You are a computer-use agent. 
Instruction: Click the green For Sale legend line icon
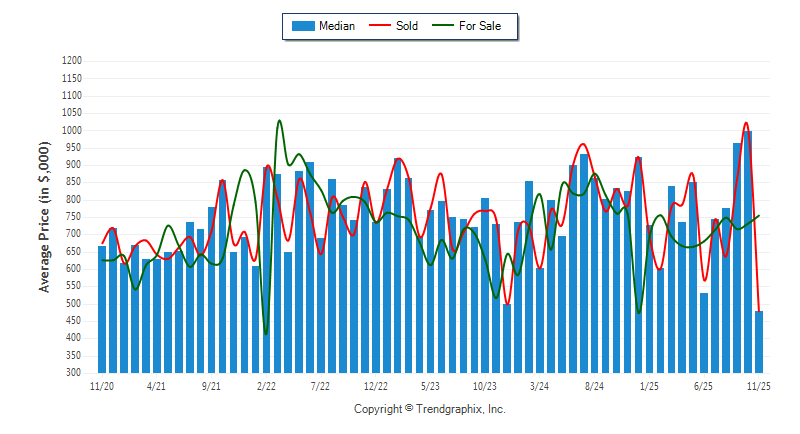(440, 26)
